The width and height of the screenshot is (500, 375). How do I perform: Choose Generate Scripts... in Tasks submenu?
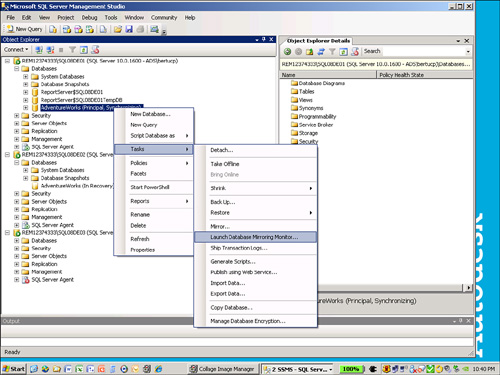click(x=255, y=262)
